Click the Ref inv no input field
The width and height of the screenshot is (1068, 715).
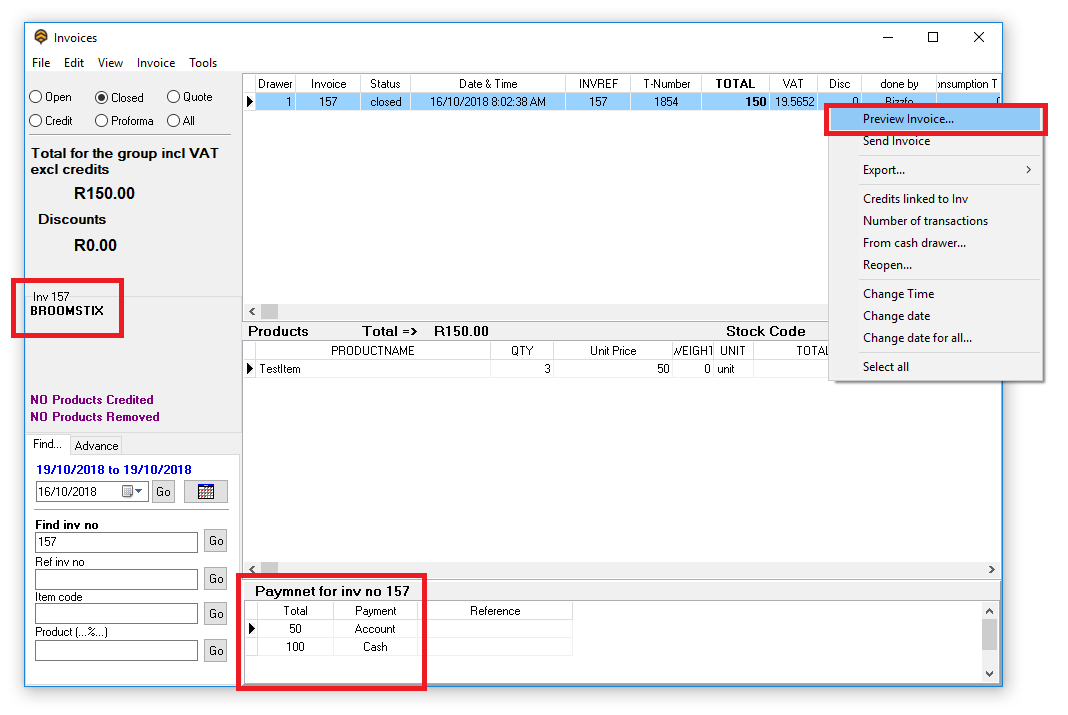tap(116, 579)
